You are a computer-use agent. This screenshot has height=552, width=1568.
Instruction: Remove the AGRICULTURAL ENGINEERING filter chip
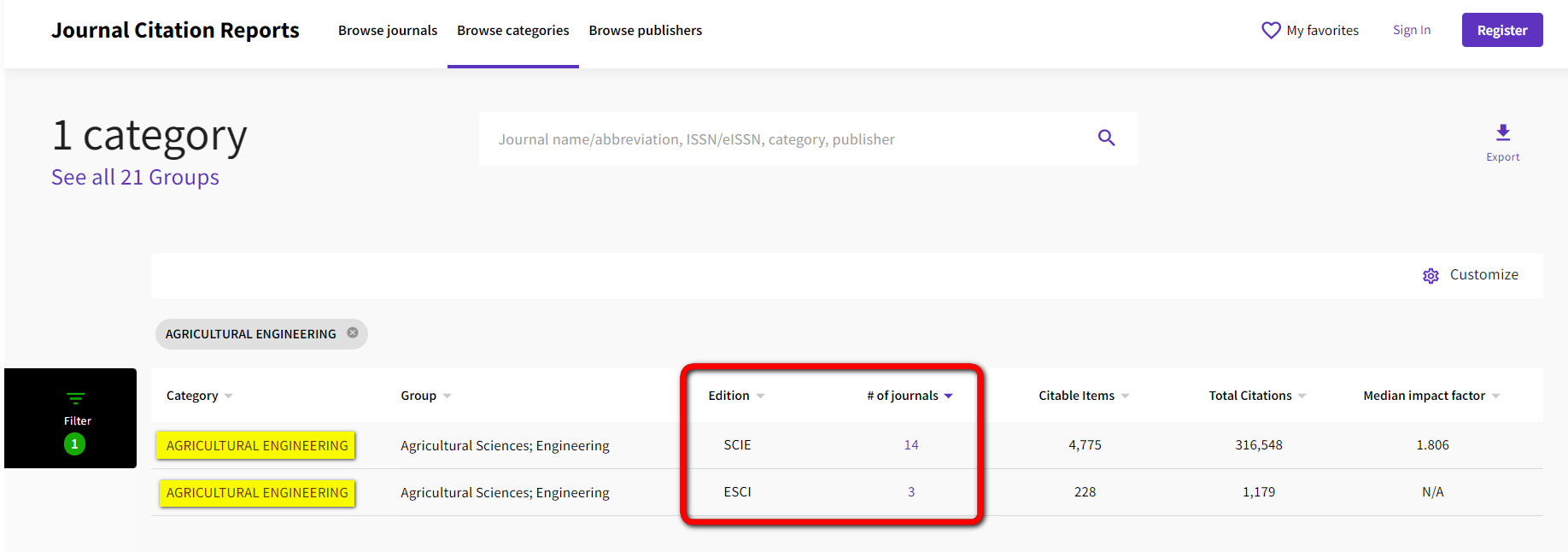point(353,332)
